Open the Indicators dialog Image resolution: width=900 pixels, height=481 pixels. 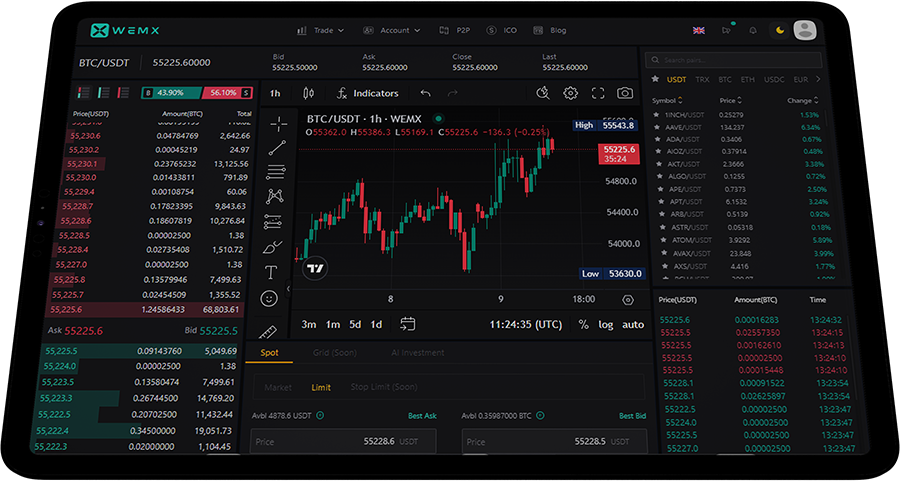pos(367,93)
